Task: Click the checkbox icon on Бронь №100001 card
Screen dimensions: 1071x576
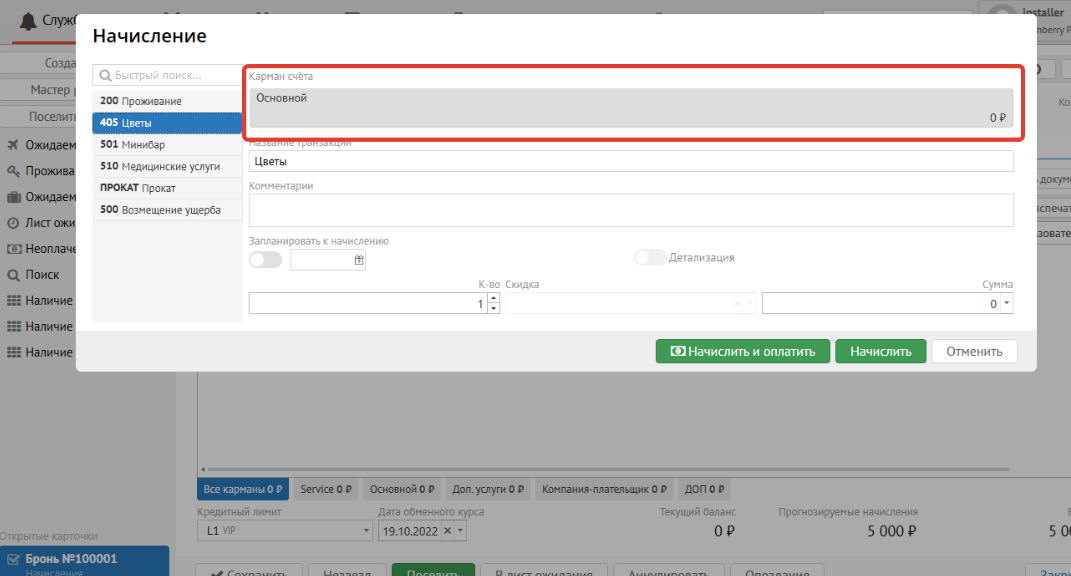Action: click(13, 560)
